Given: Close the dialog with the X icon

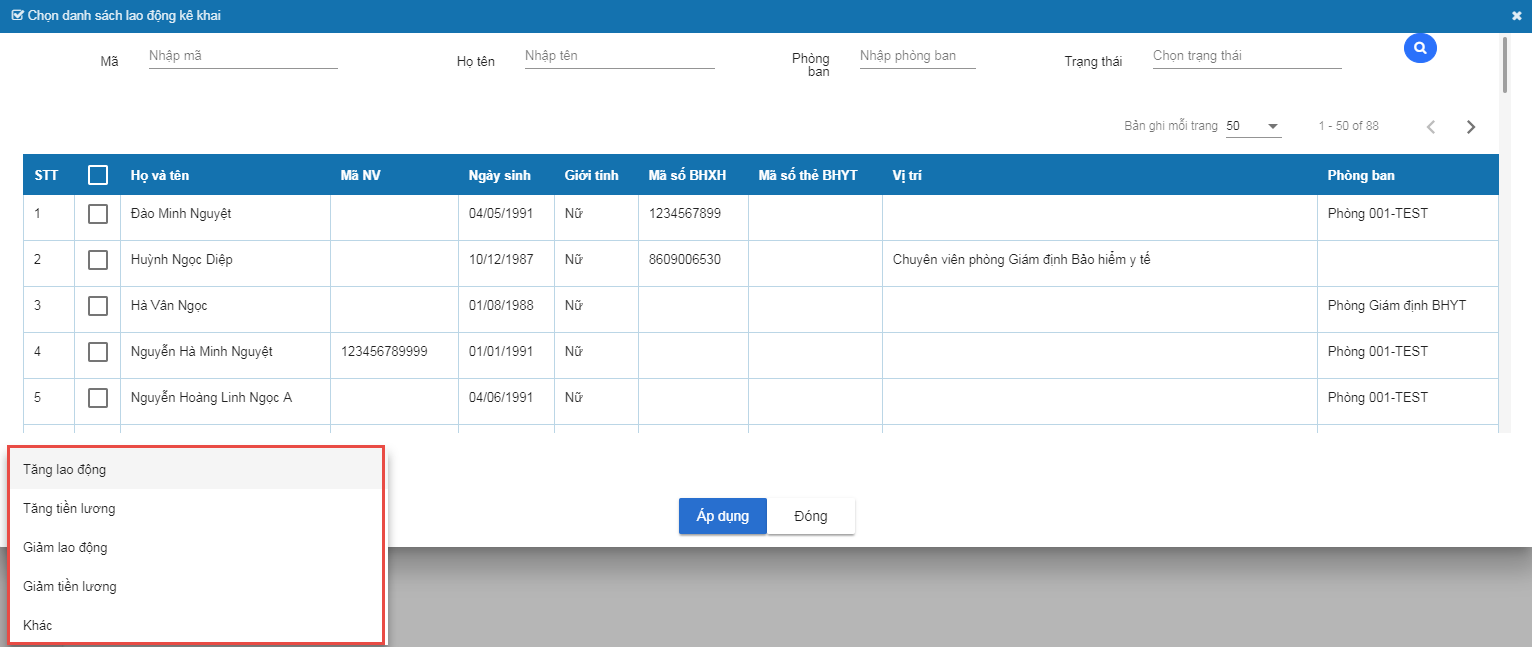Looking at the screenshot, I should coord(1517,16).
